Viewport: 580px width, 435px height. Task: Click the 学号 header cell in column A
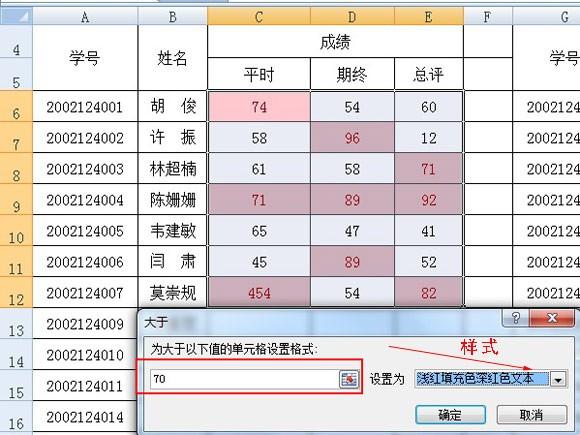click(85, 58)
